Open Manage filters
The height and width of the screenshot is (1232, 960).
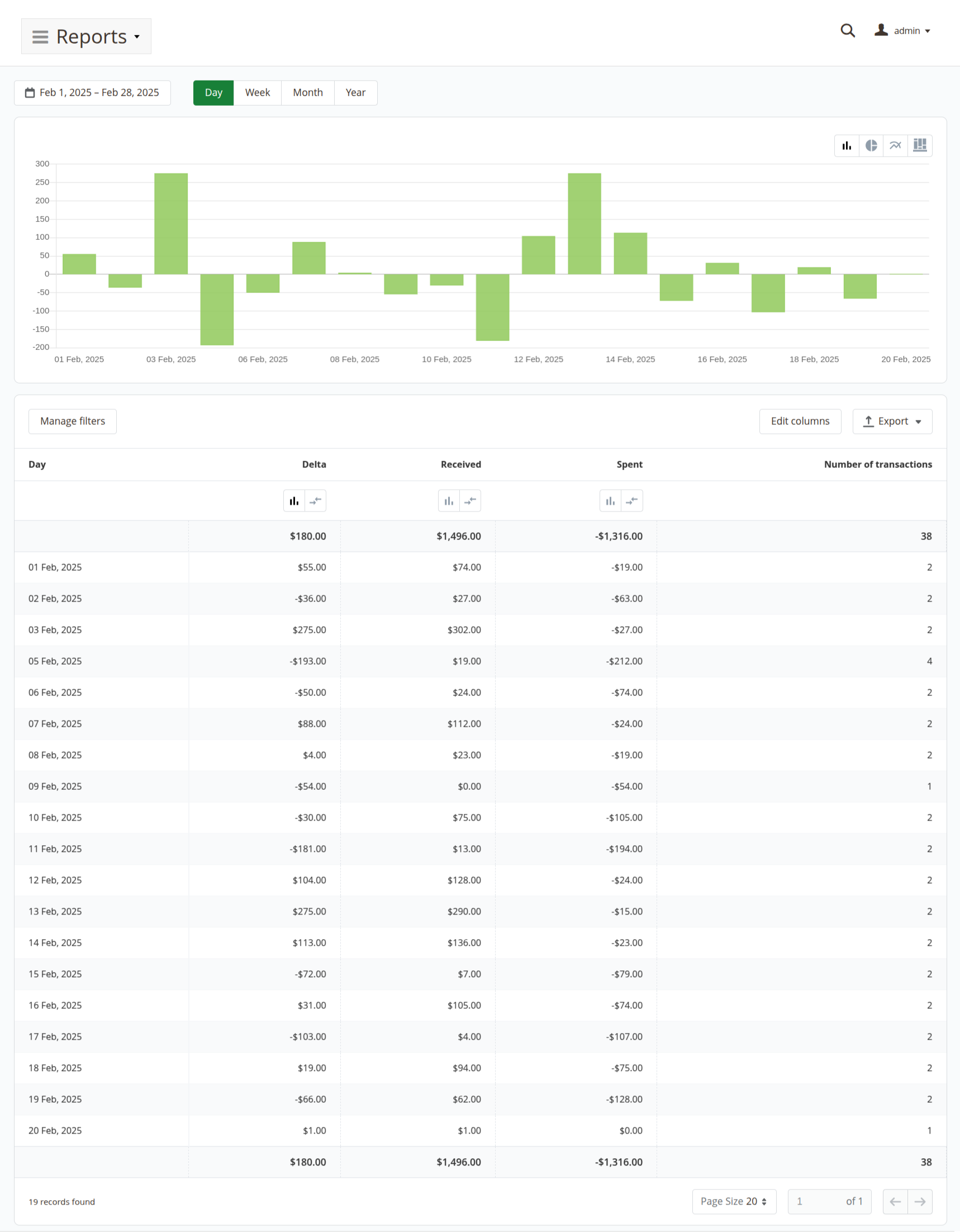click(72, 421)
